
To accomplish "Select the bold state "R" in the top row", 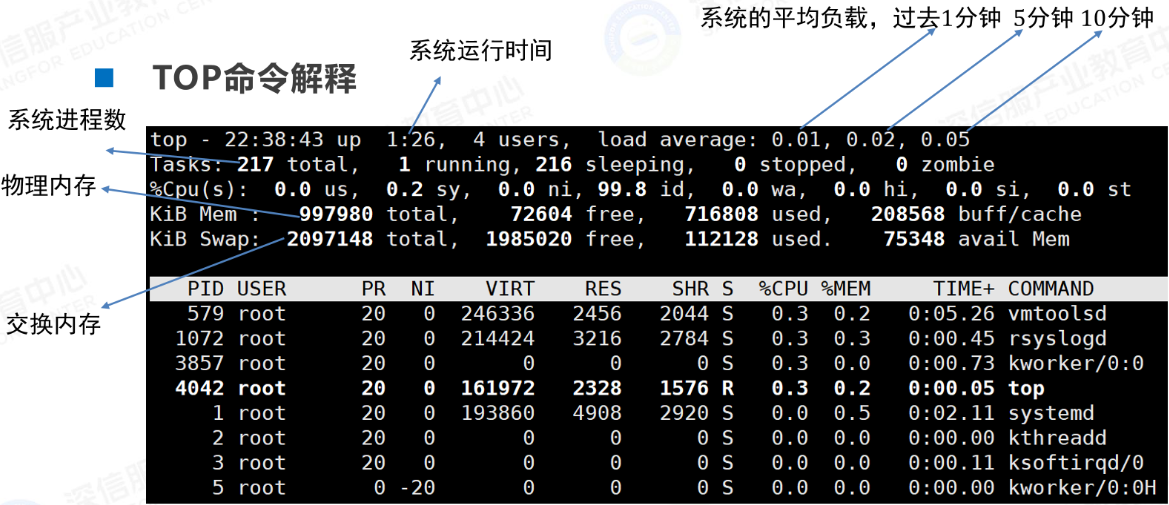I will pyautogui.click(x=728, y=389).
